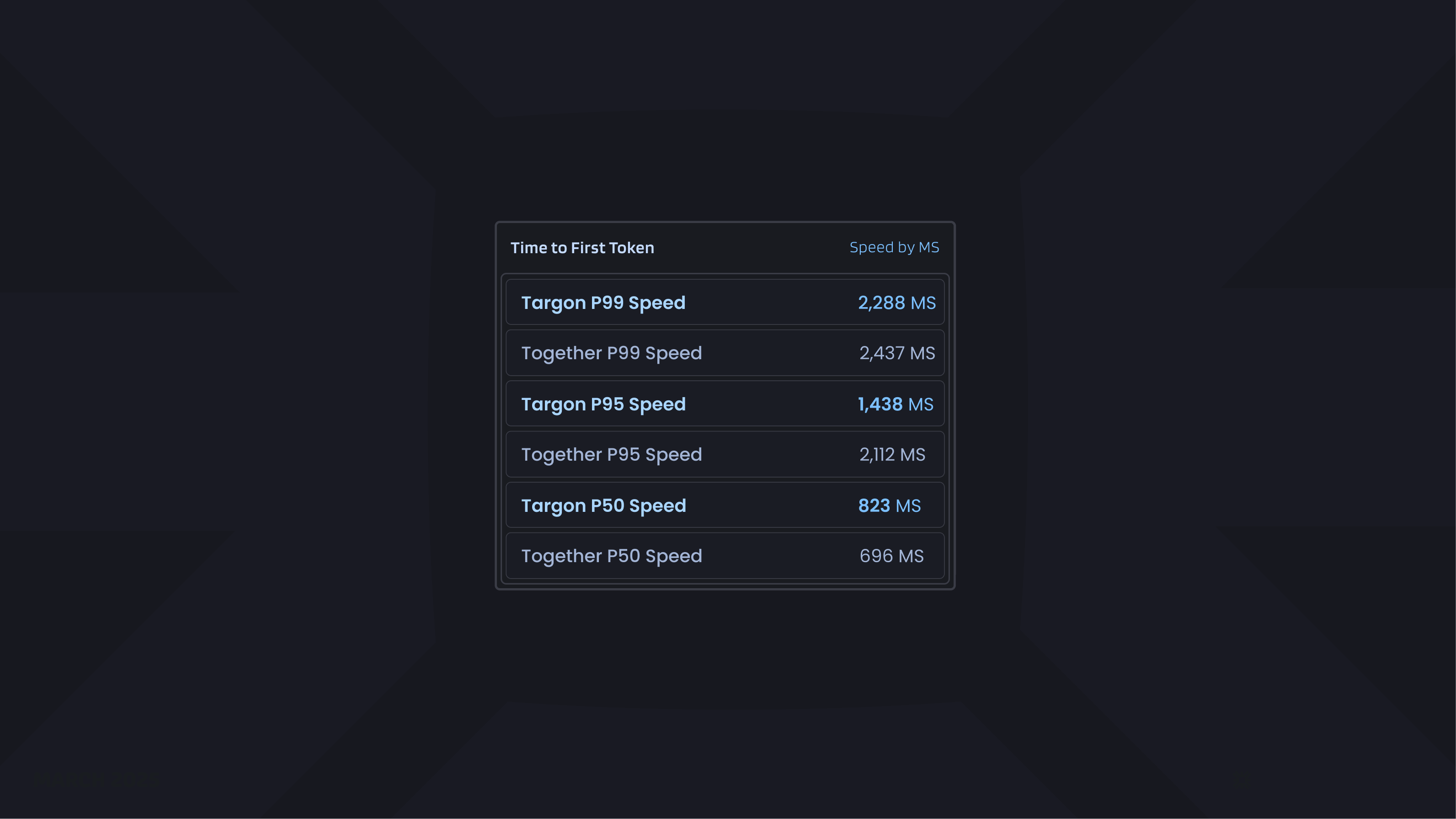Click the 2,112 value number

[877, 454]
